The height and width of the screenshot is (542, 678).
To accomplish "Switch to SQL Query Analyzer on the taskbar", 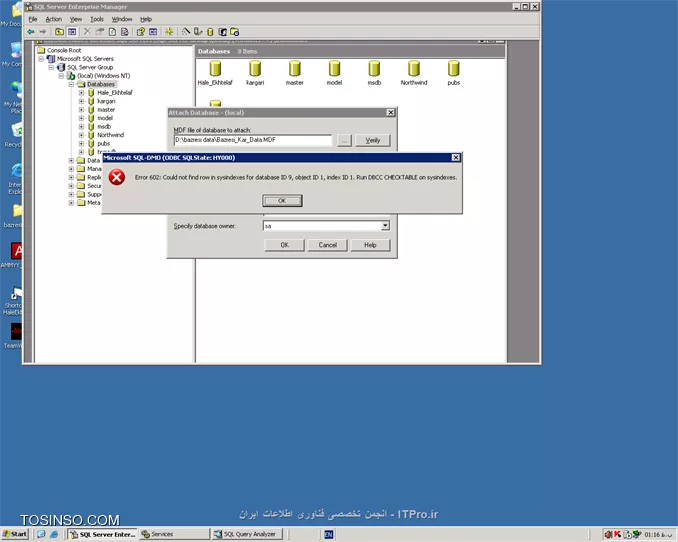I will tap(247, 534).
